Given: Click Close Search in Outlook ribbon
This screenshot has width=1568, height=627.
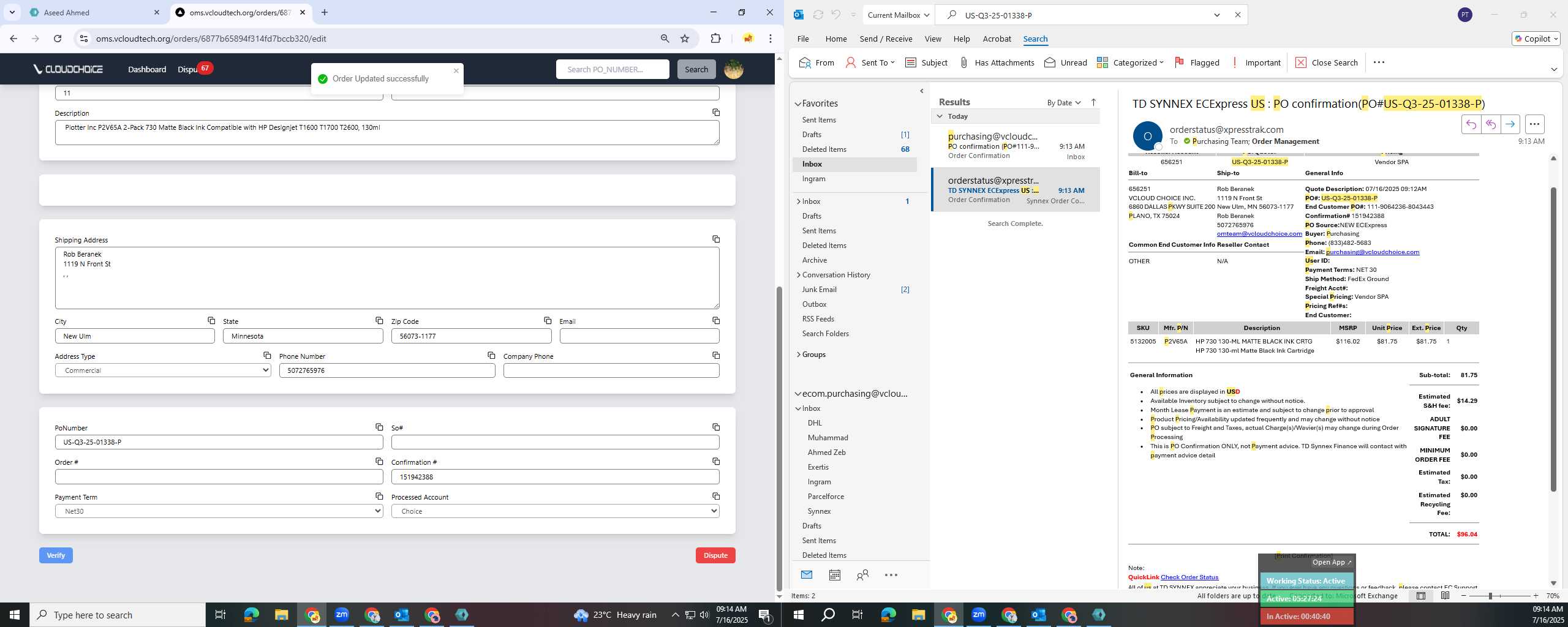Looking at the screenshot, I should 1327,62.
